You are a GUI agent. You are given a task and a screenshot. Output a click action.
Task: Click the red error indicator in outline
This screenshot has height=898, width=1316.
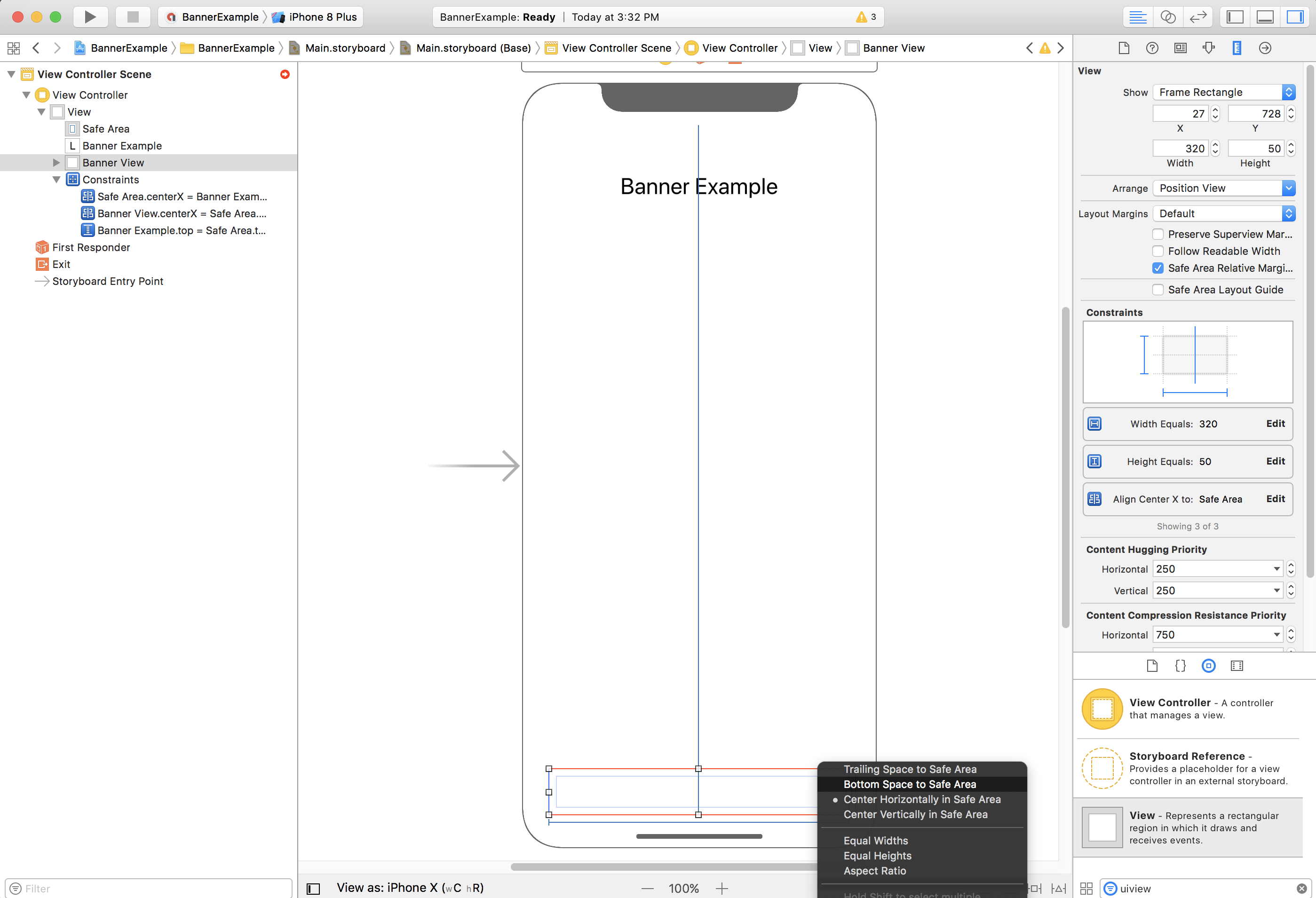285,74
